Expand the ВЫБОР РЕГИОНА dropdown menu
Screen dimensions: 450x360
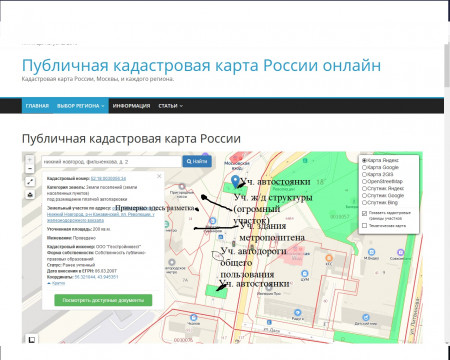[x=81, y=106]
